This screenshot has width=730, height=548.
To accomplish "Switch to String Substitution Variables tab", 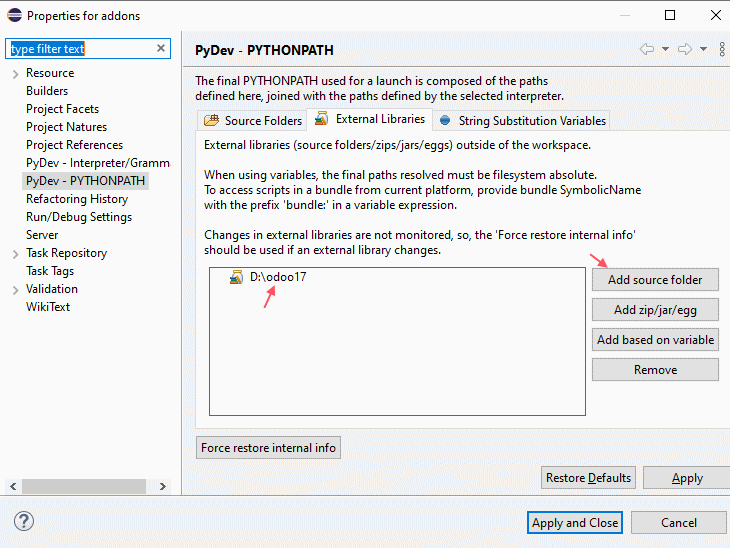I will tap(521, 121).
